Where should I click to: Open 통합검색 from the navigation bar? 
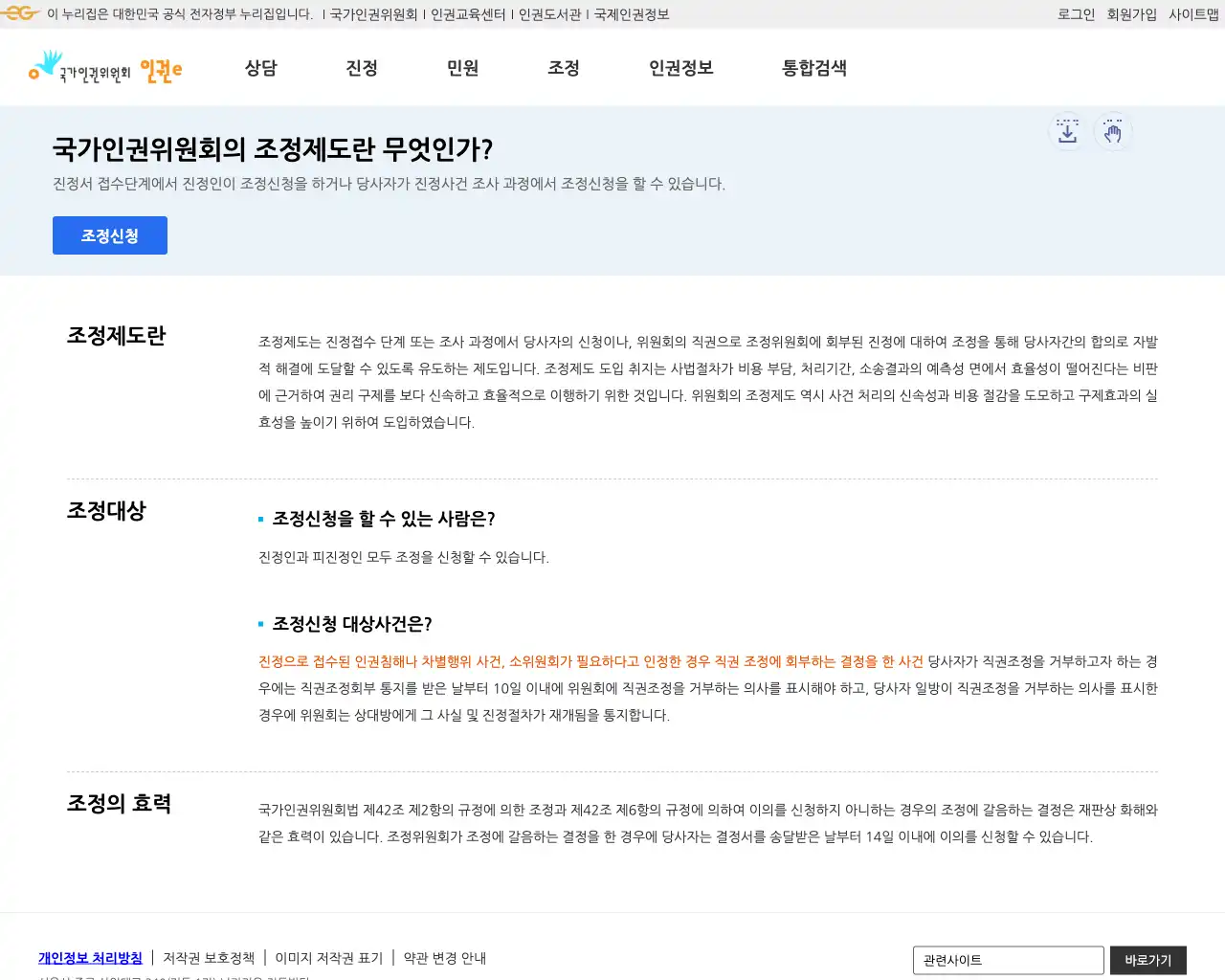pyautogui.click(x=813, y=68)
